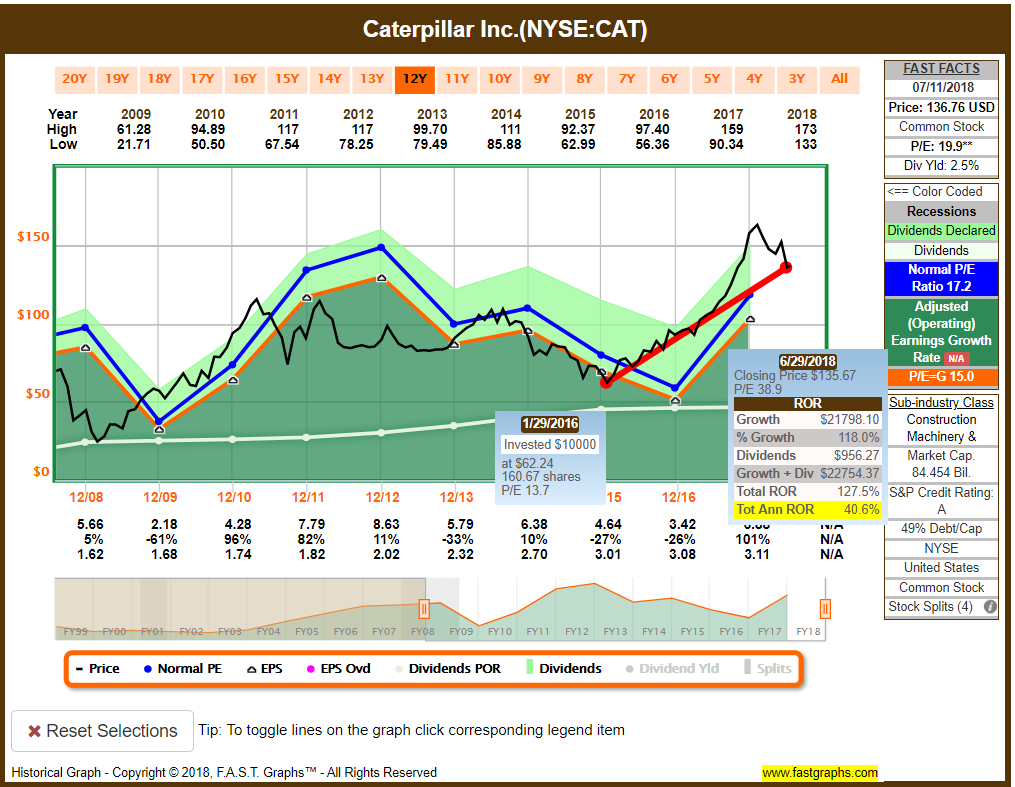The width and height of the screenshot is (1015, 787).
Task: Select the 7Y time range tab
Action: [x=627, y=79]
